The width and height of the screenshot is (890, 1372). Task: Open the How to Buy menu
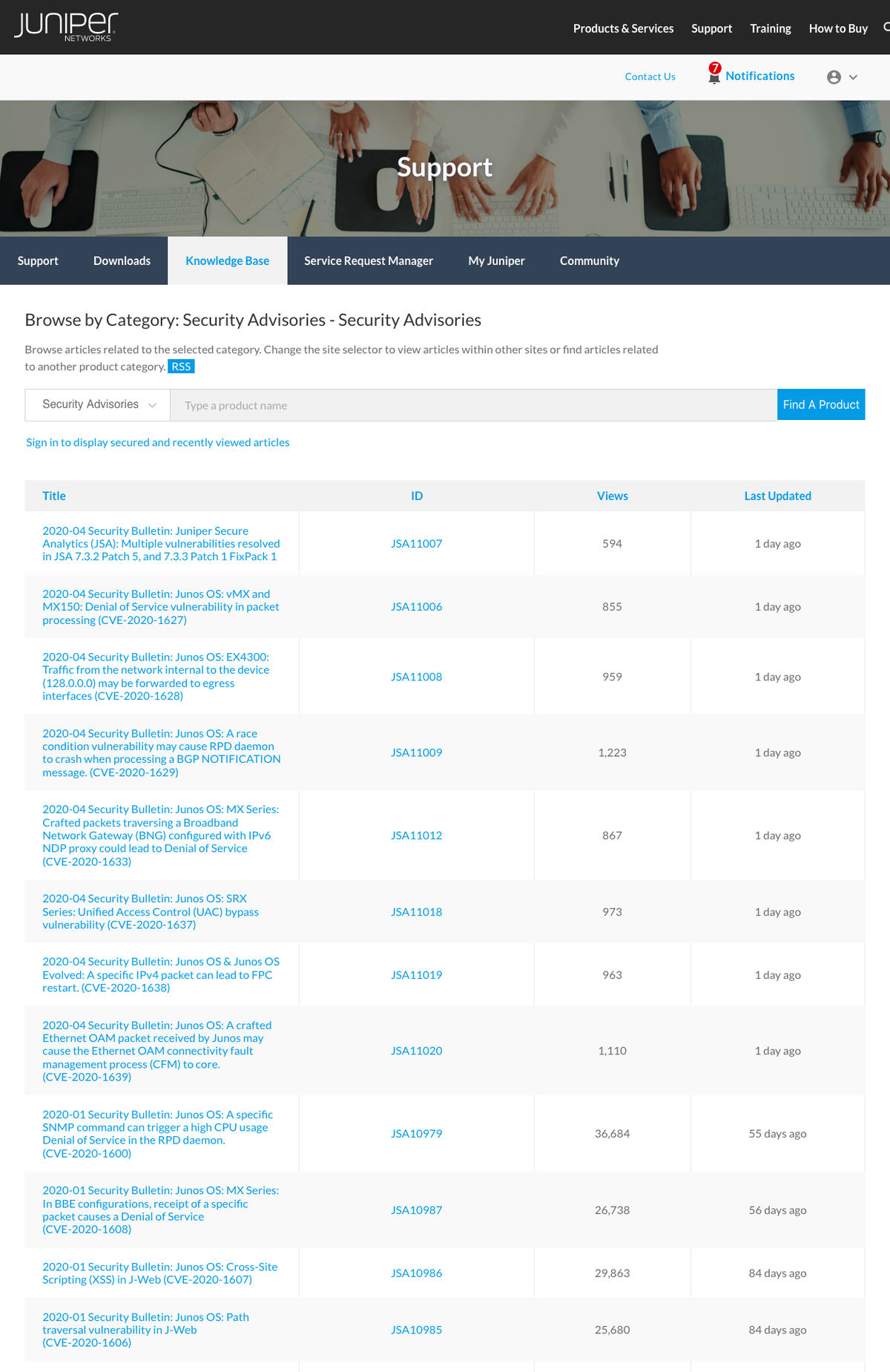[838, 28]
